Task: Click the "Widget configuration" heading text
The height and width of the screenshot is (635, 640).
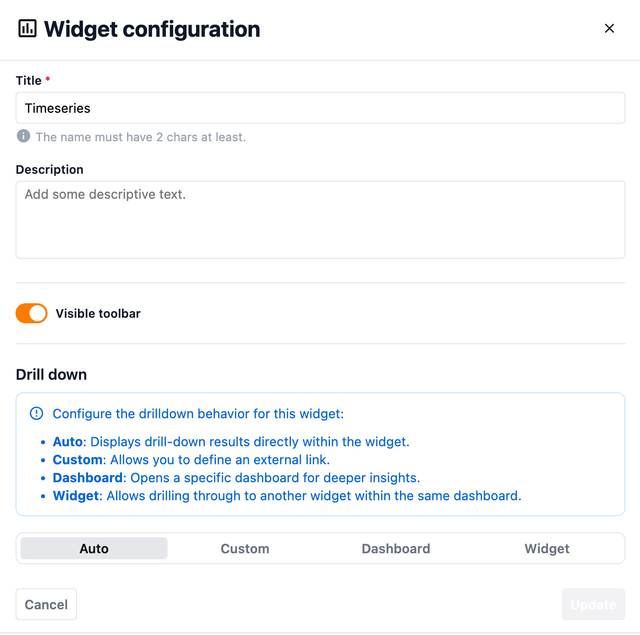Action: point(152,29)
